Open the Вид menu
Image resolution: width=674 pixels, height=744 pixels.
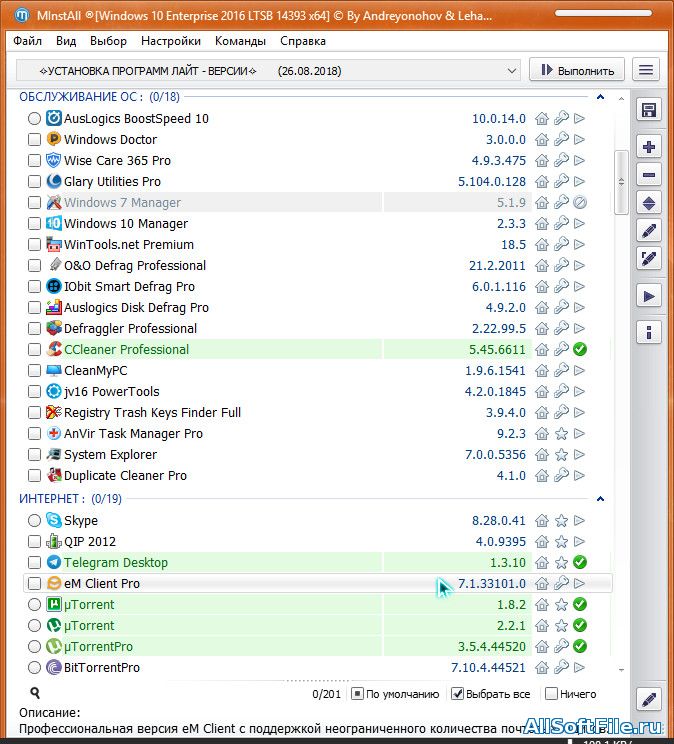(x=66, y=41)
